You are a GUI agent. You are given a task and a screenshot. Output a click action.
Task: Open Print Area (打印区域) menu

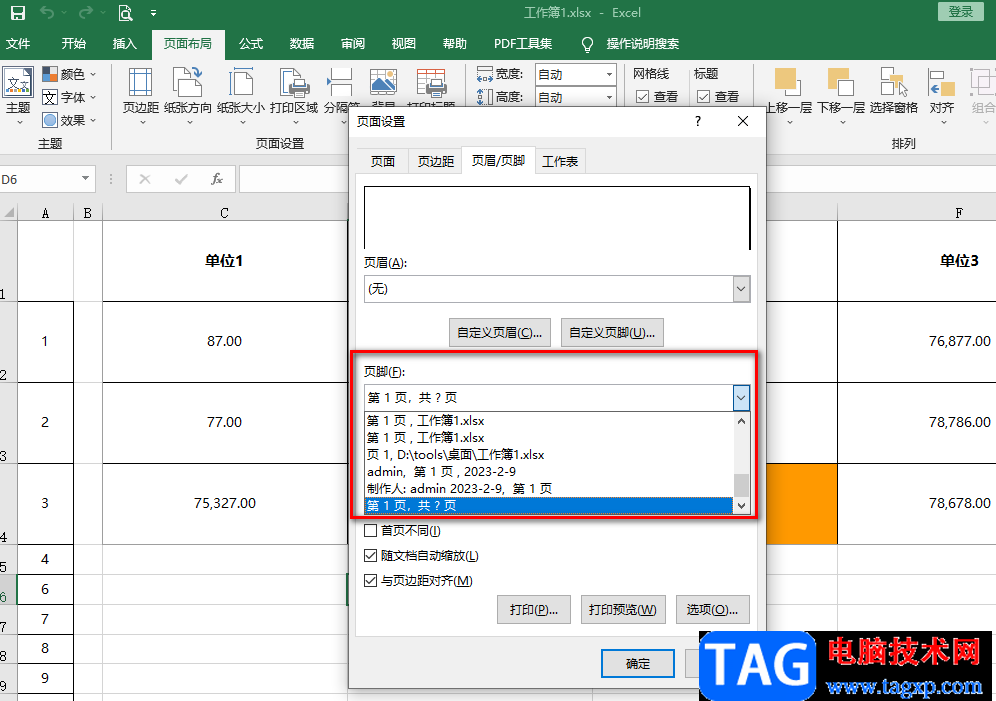(294, 96)
